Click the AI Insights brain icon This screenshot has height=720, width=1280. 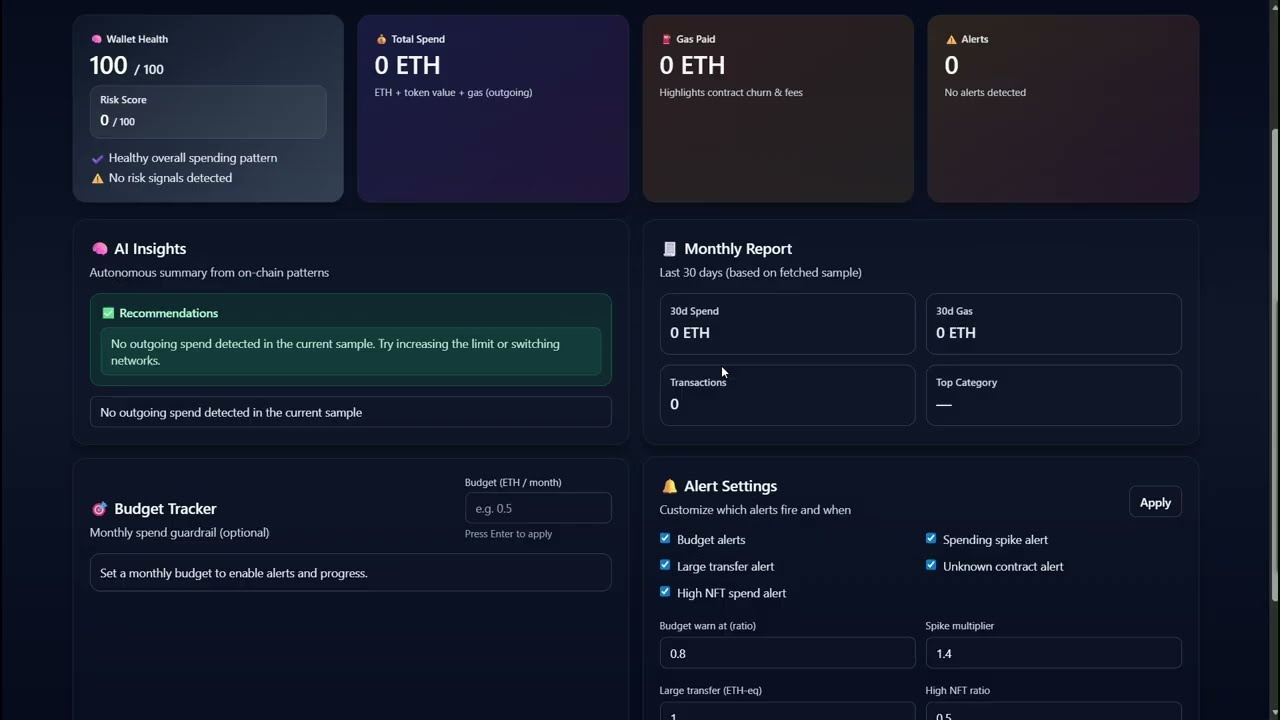pos(99,249)
